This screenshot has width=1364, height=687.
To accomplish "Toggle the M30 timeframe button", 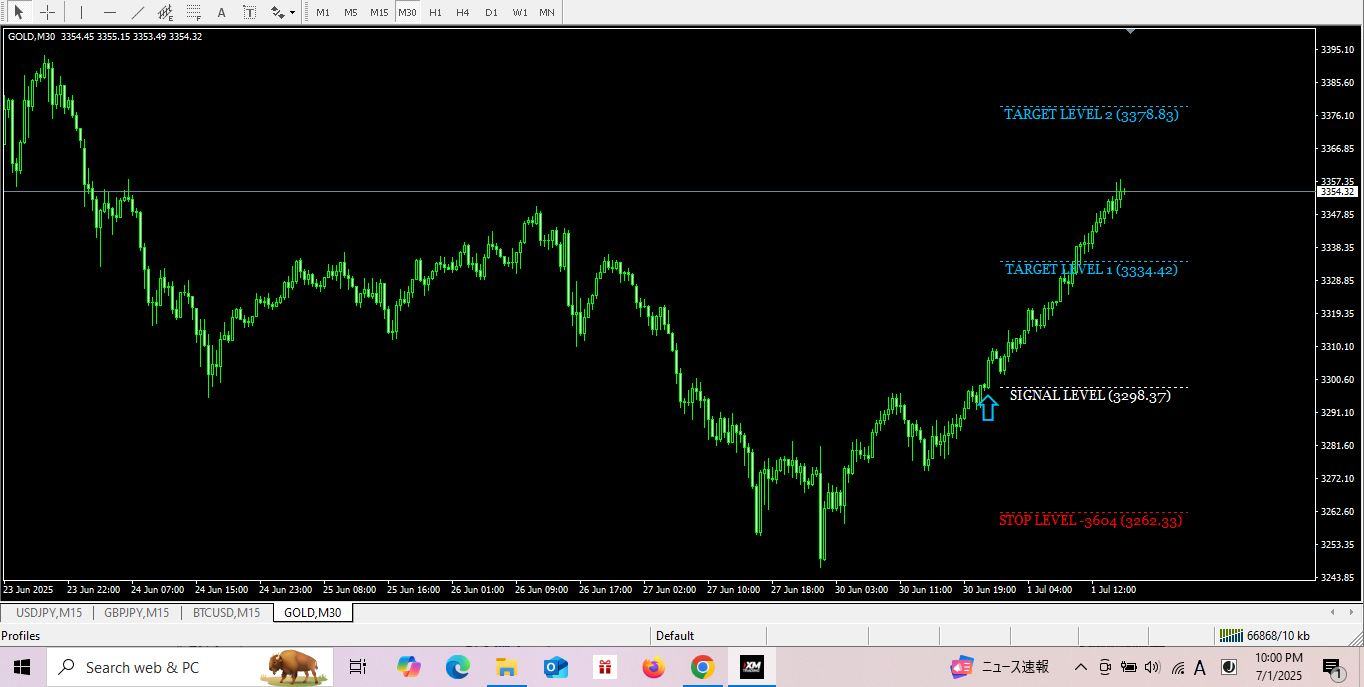I will pyautogui.click(x=407, y=12).
